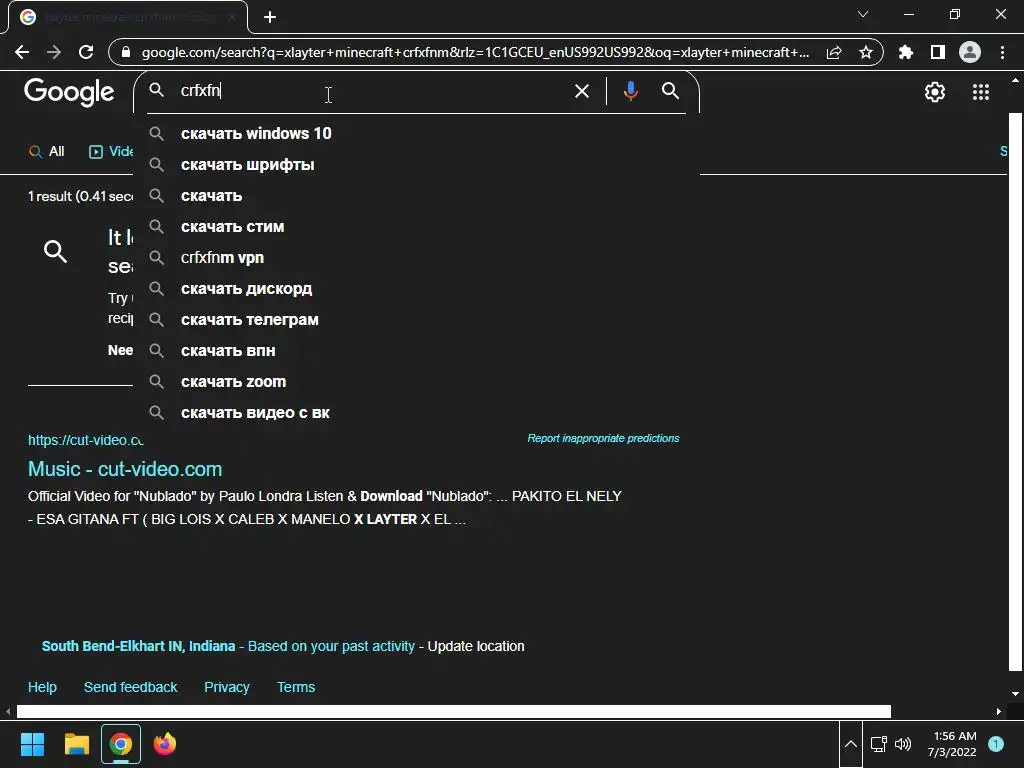Viewport: 1024px width, 768px height.
Task: Select suggestion "скачать дискорд"
Action: (x=416, y=289)
